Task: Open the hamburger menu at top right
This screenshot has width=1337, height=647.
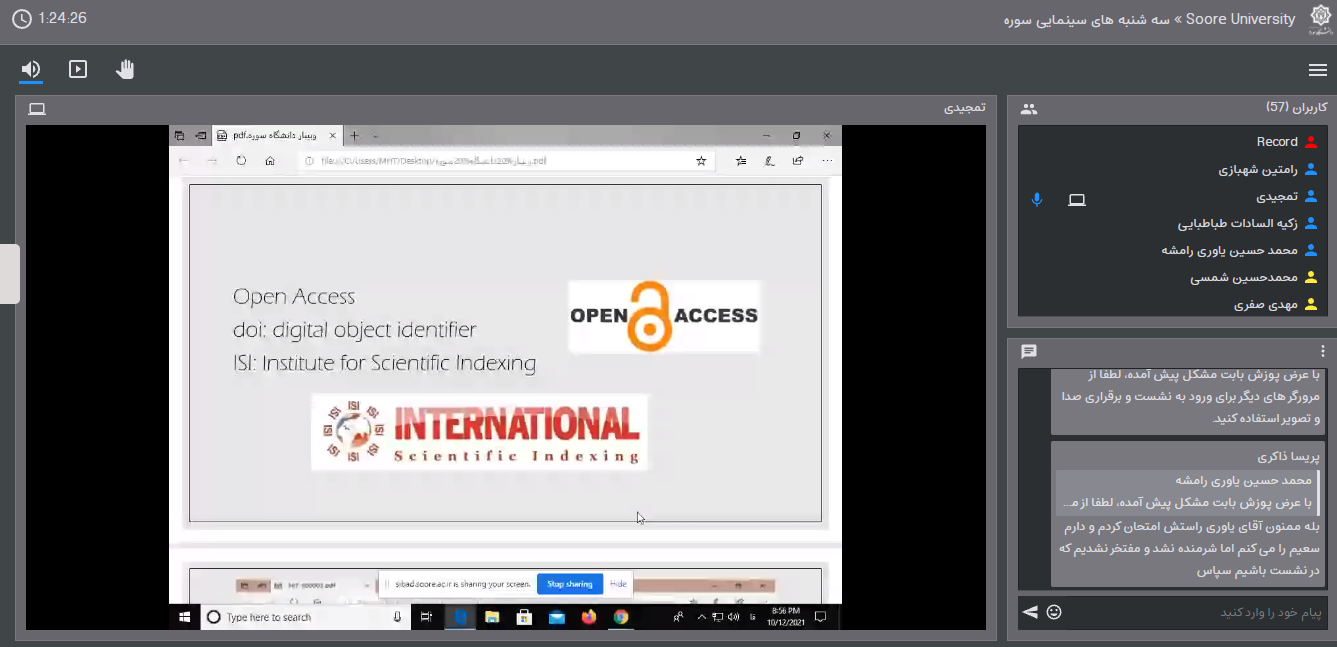Action: (x=1317, y=70)
